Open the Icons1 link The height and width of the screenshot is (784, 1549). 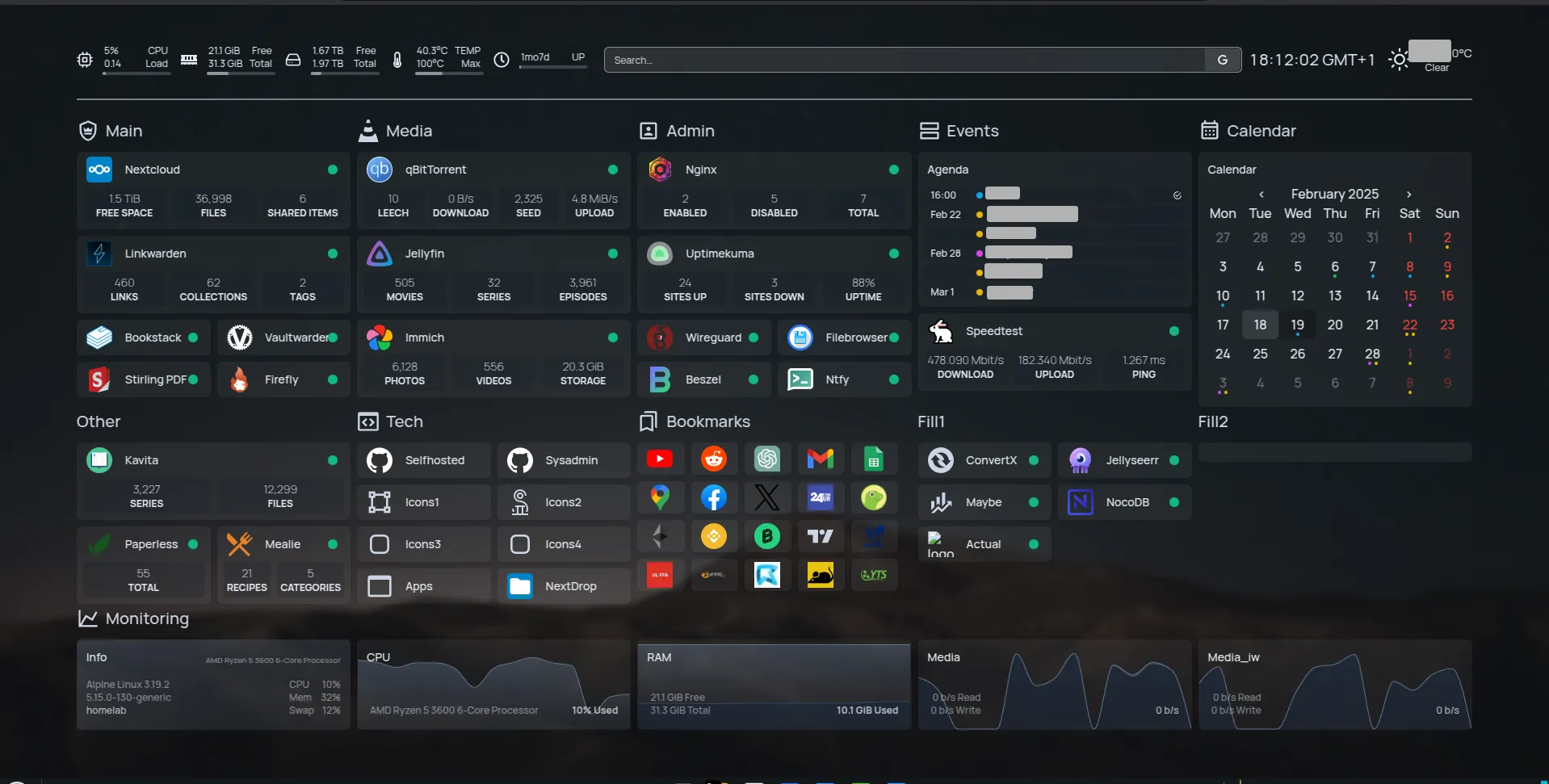tap(424, 502)
